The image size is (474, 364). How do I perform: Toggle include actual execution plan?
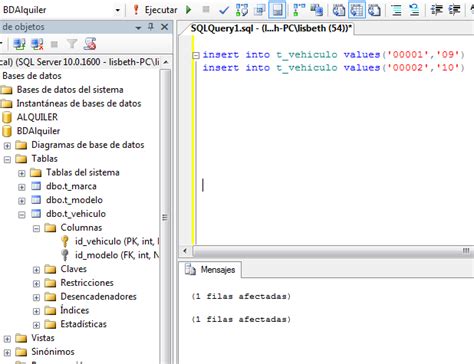[x=299, y=10]
